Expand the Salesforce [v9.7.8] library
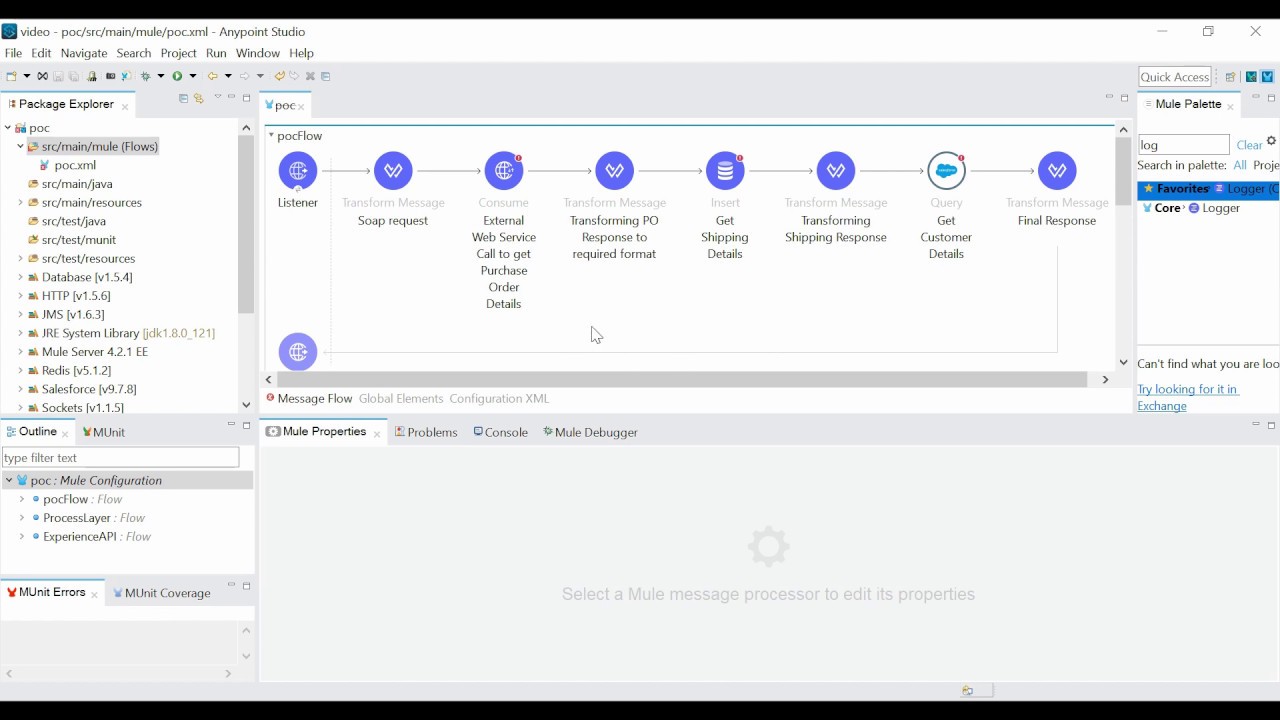The width and height of the screenshot is (1280, 720). click(x=21, y=390)
